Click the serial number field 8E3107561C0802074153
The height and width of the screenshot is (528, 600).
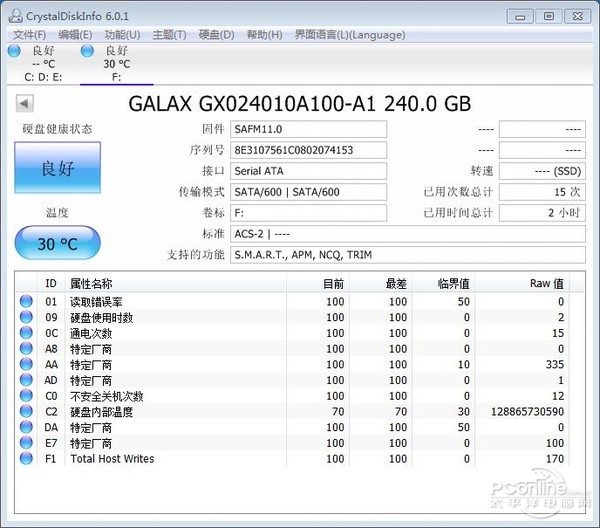click(x=308, y=150)
